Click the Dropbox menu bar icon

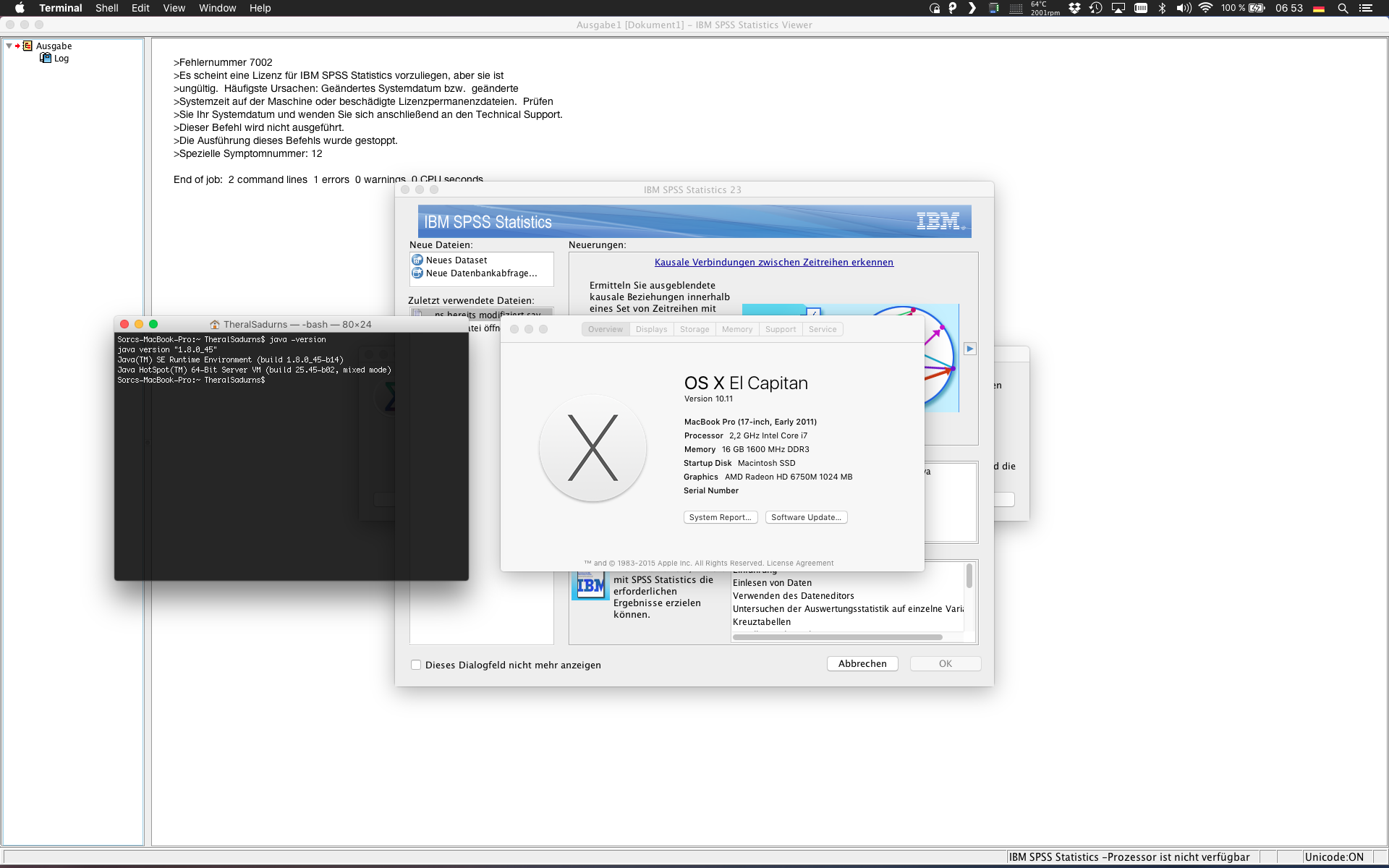(x=1074, y=8)
